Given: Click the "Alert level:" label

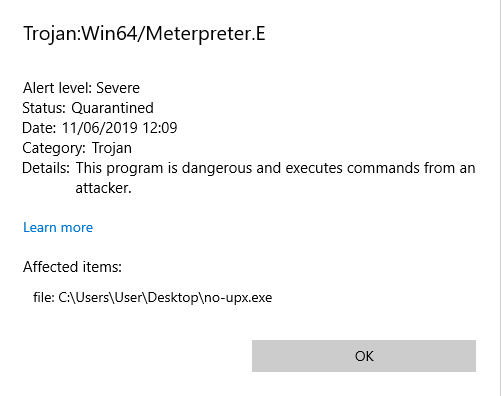Looking at the screenshot, I should (57, 88).
